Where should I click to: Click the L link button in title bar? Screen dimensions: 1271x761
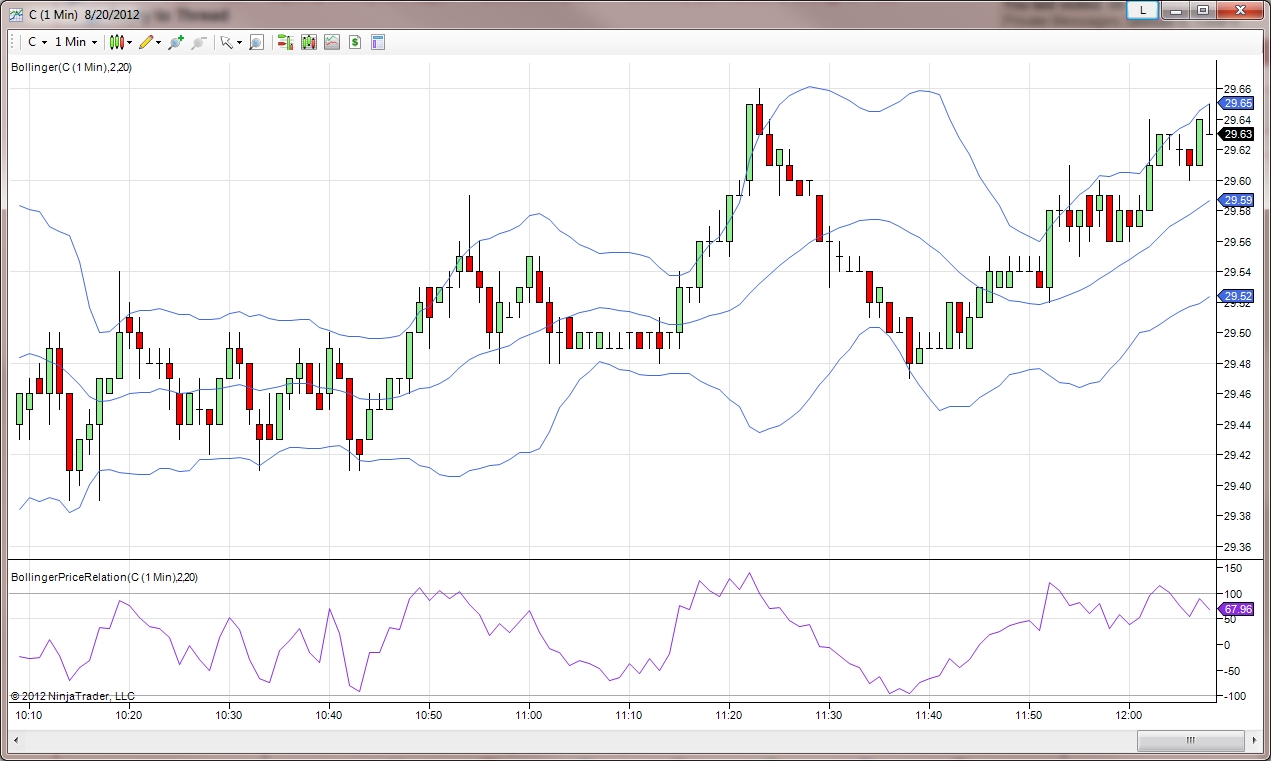tap(1143, 10)
